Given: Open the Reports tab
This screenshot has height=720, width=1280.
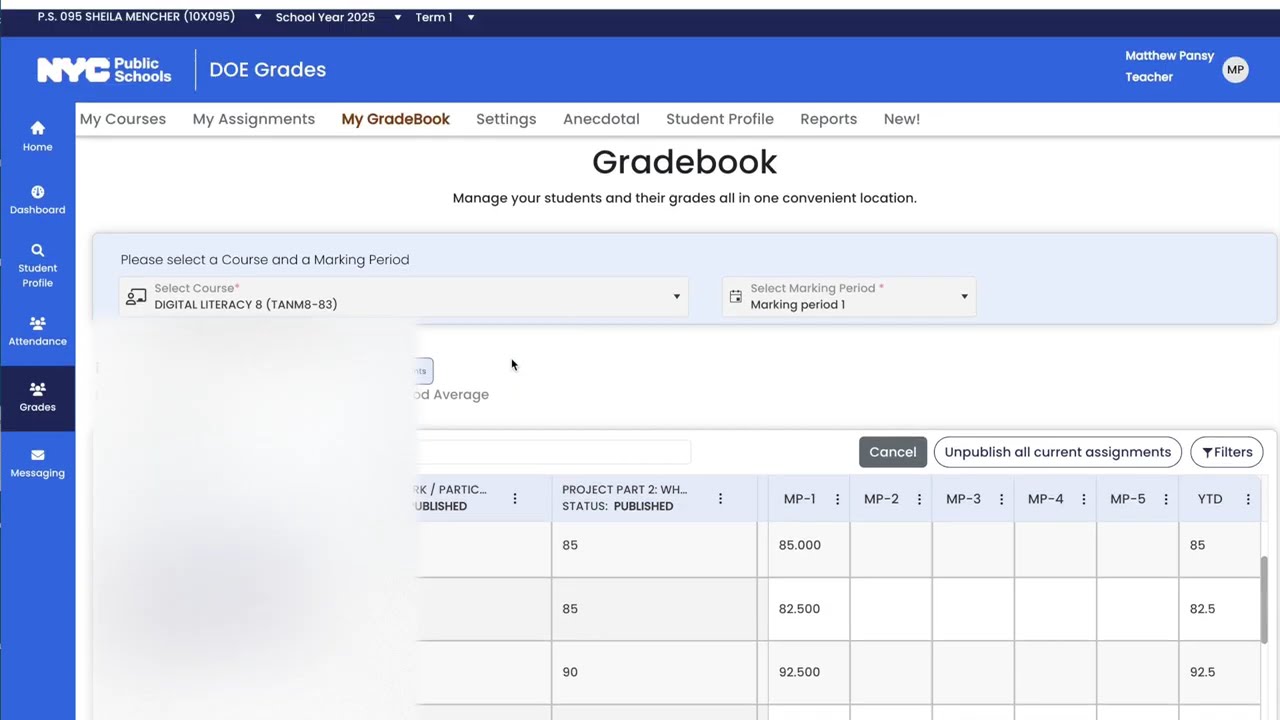Looking at the screenshot, I should pos(829,119).
